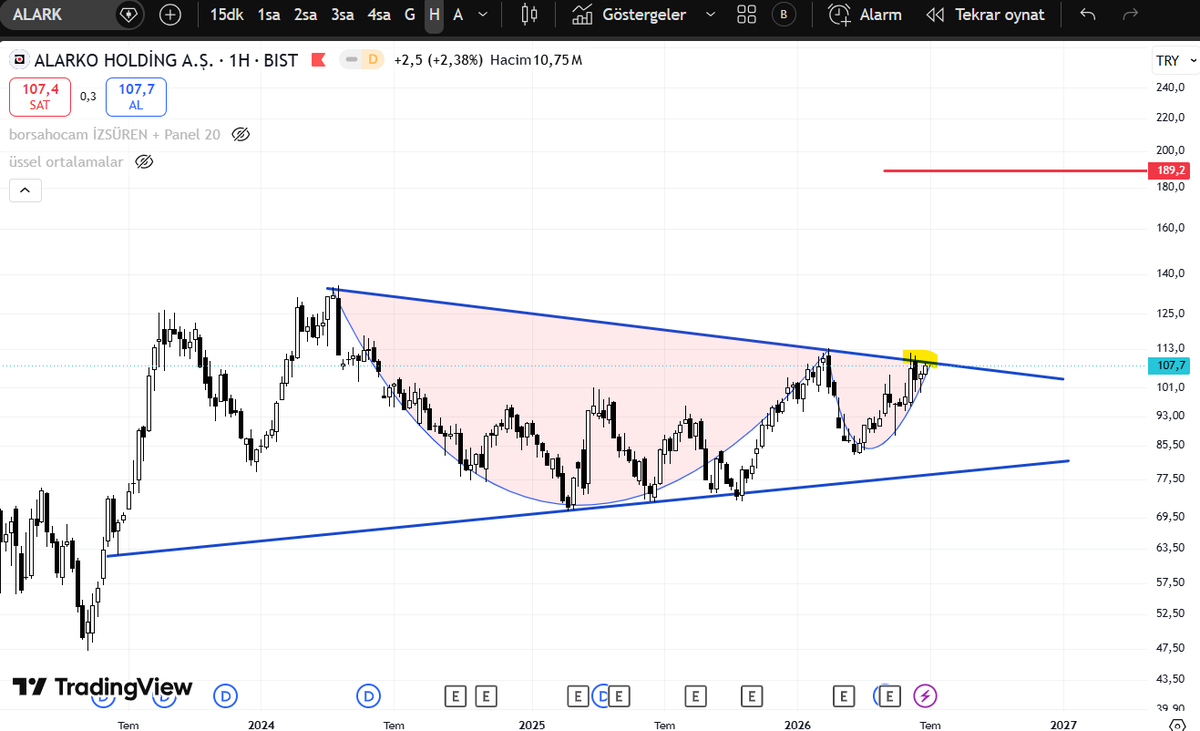Click the purple lightning event marker

(927, 695)
